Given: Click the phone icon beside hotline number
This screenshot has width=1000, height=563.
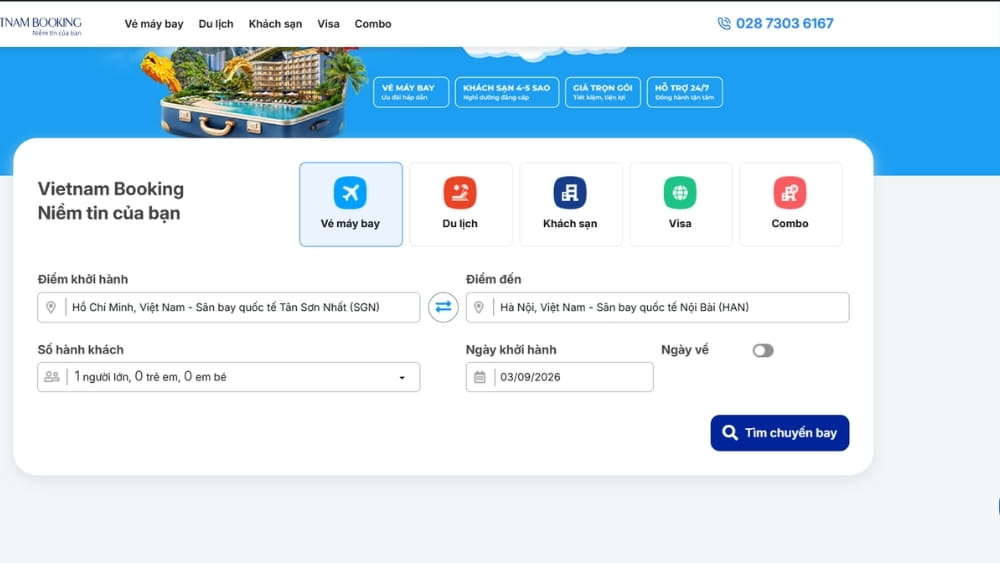Looking at the screenshot, I should point(724,24).
